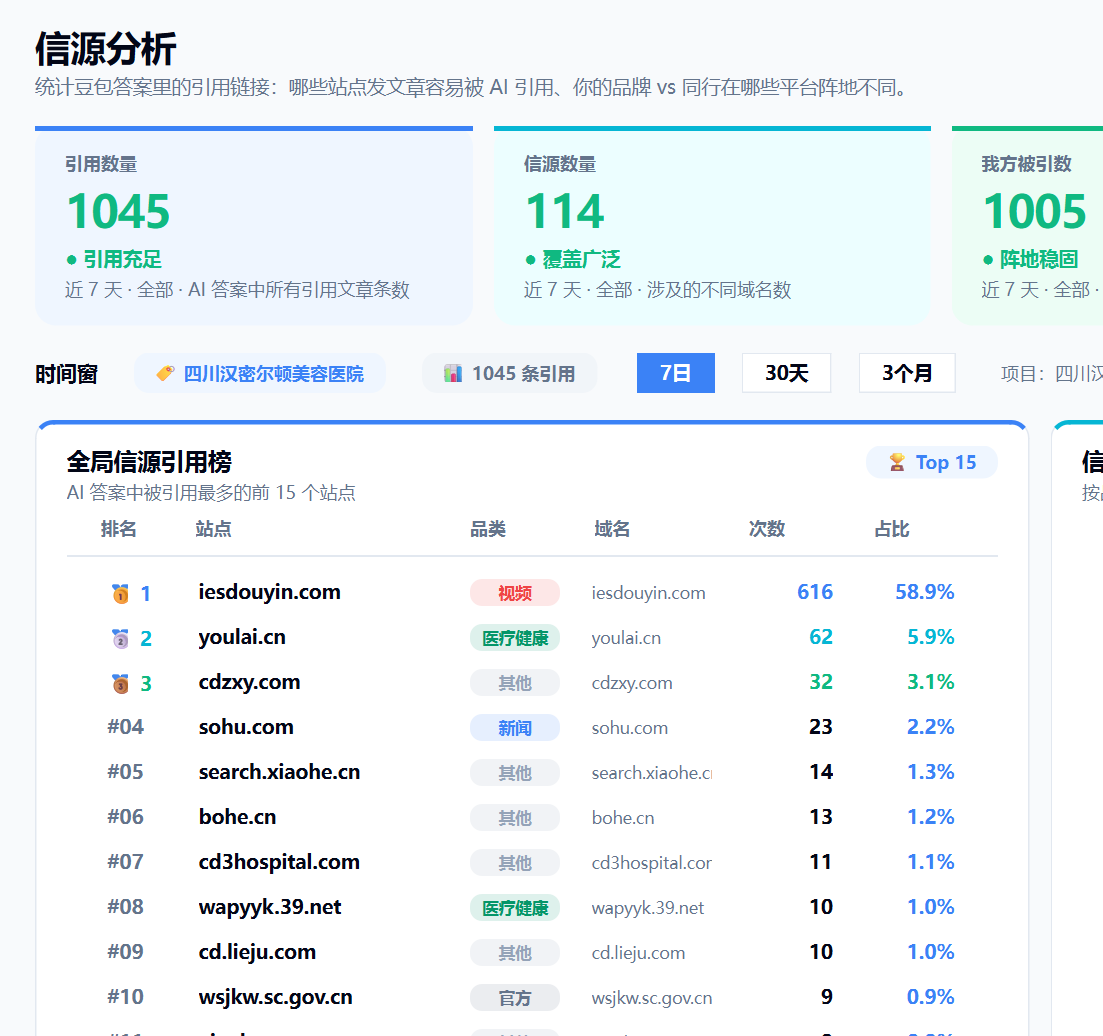Click the 5.9% share value

point(931,637)
